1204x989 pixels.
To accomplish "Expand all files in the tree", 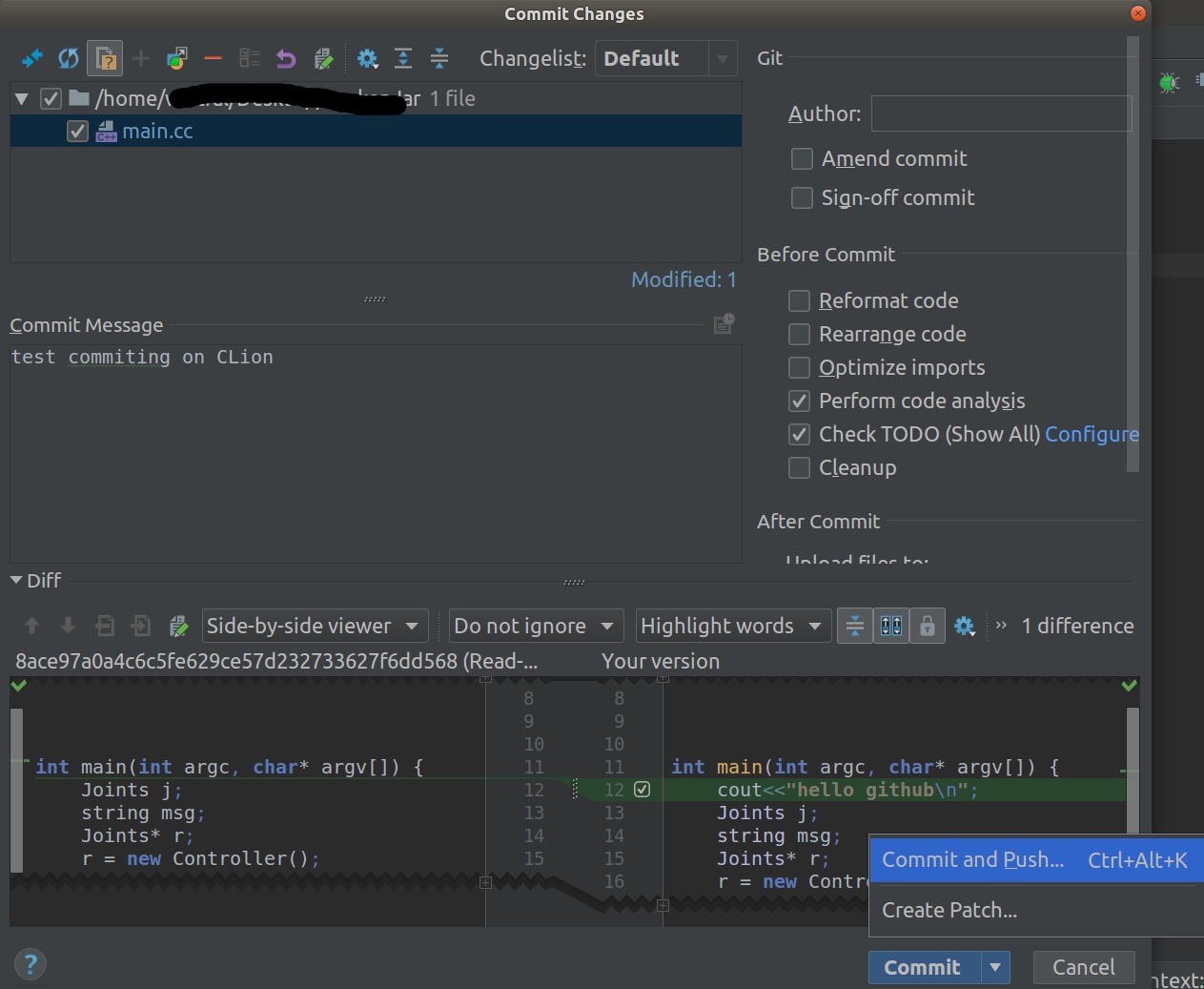I will (403, 58).
